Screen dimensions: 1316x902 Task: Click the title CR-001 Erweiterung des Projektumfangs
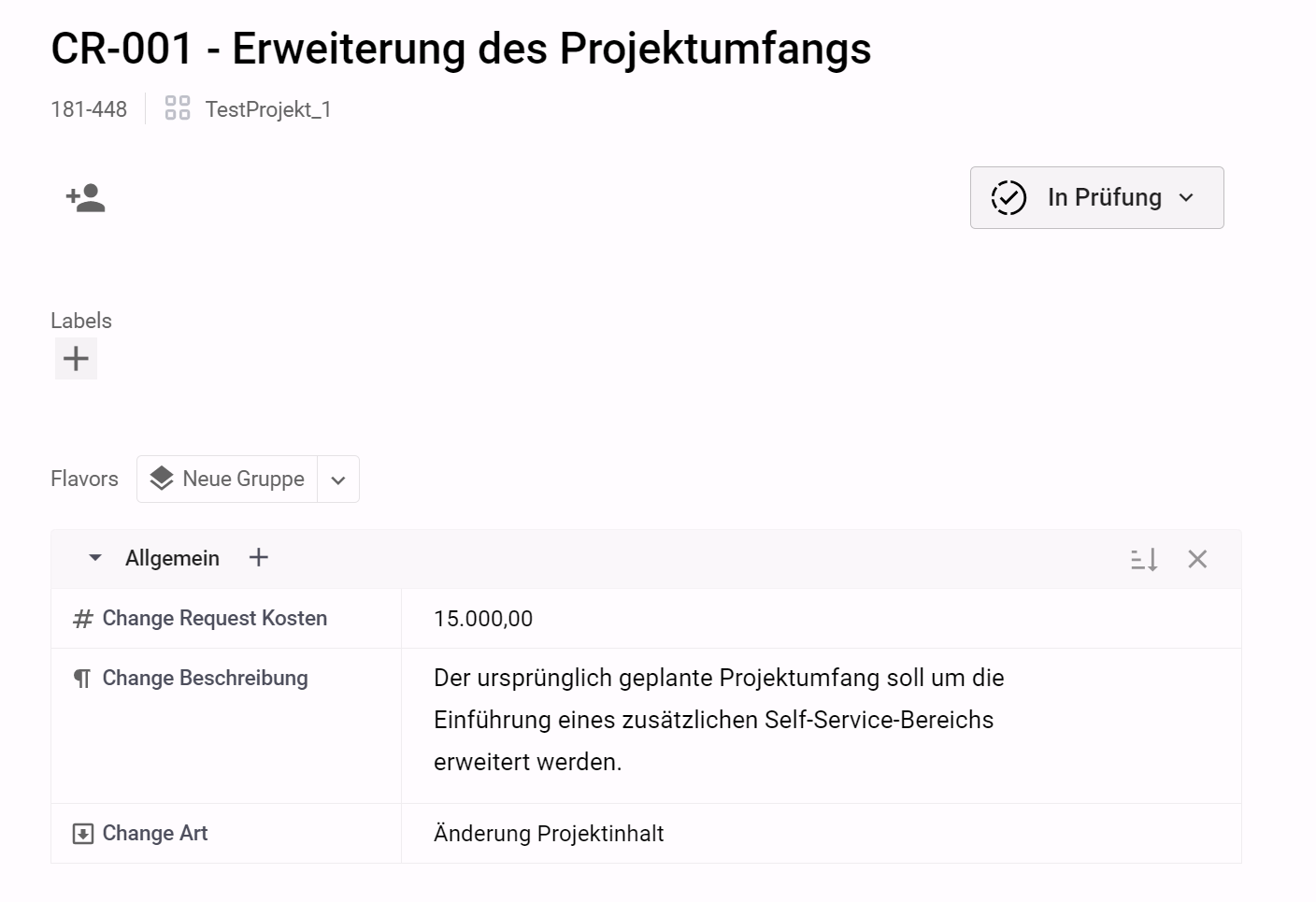coord(461,49)
